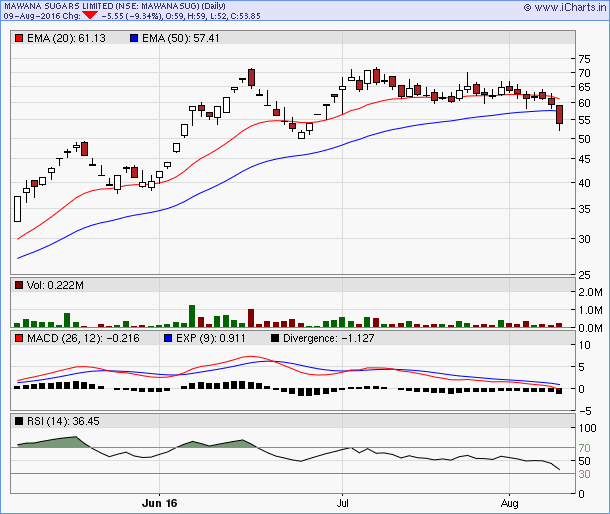The width and height of the screenshot is (610, 514).
Task: Click the blue EXP (9) legend swatch
Action: point(168,338)
